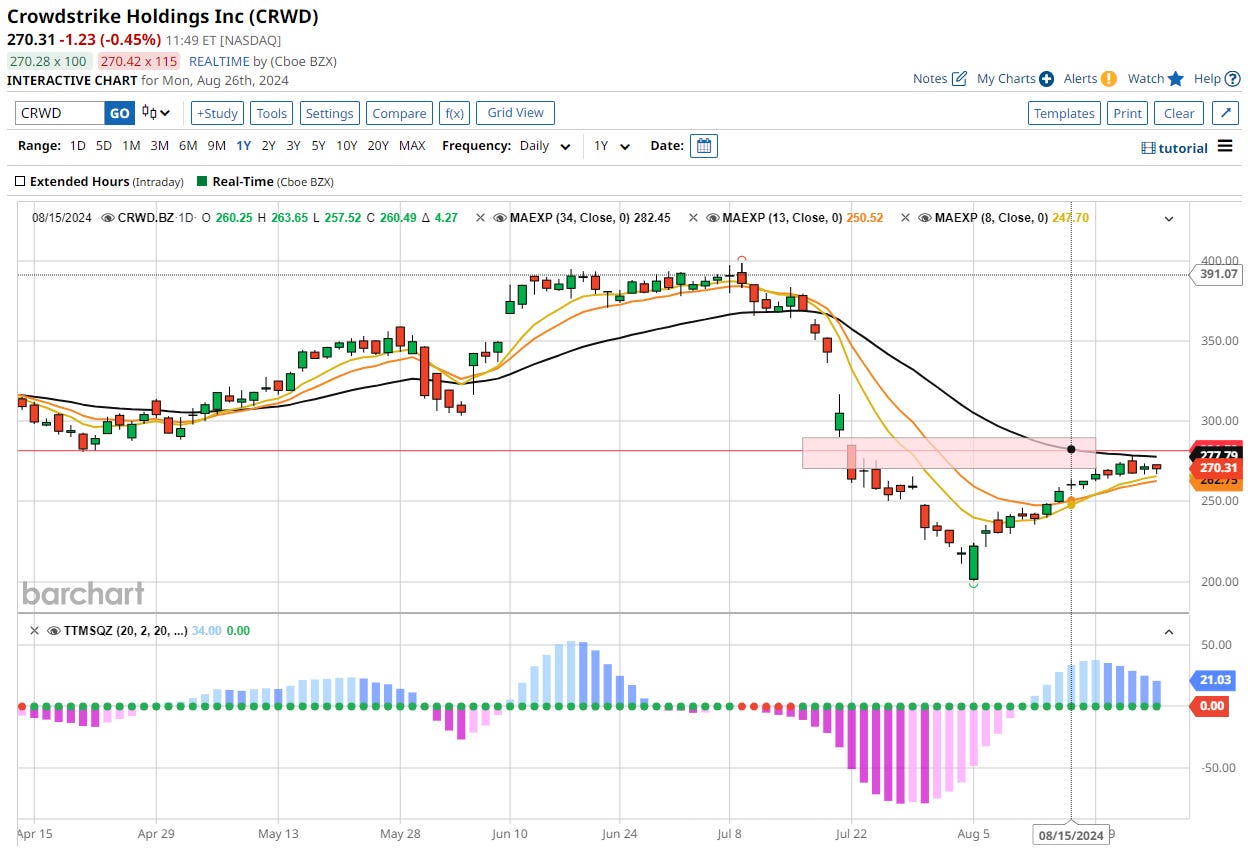This screenshot has height=856, width=1248.
Task: Hide the MAEXP 13 moving average
Action: tap(712, 217)
